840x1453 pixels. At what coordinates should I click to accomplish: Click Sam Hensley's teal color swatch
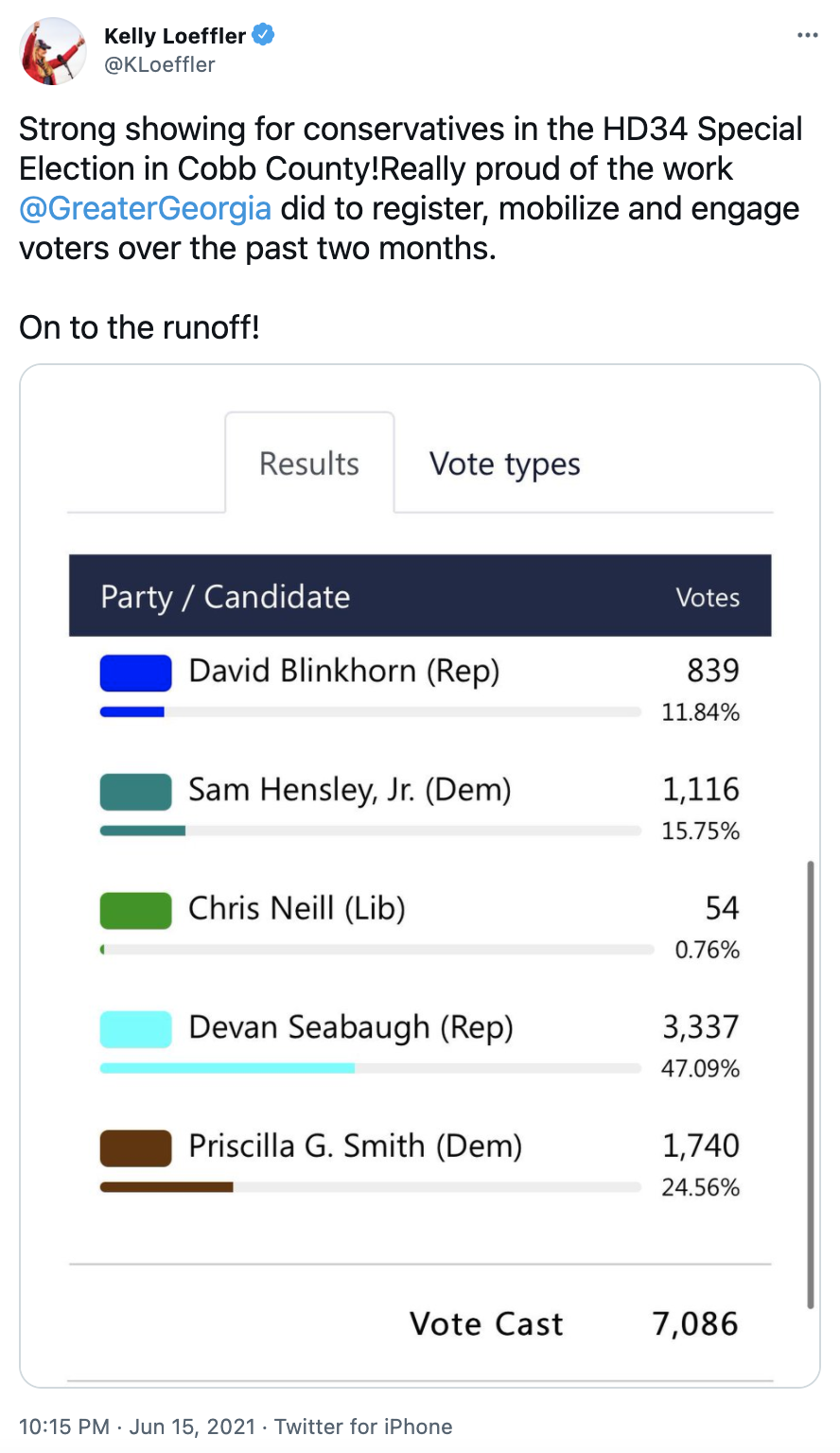[136, 792]
